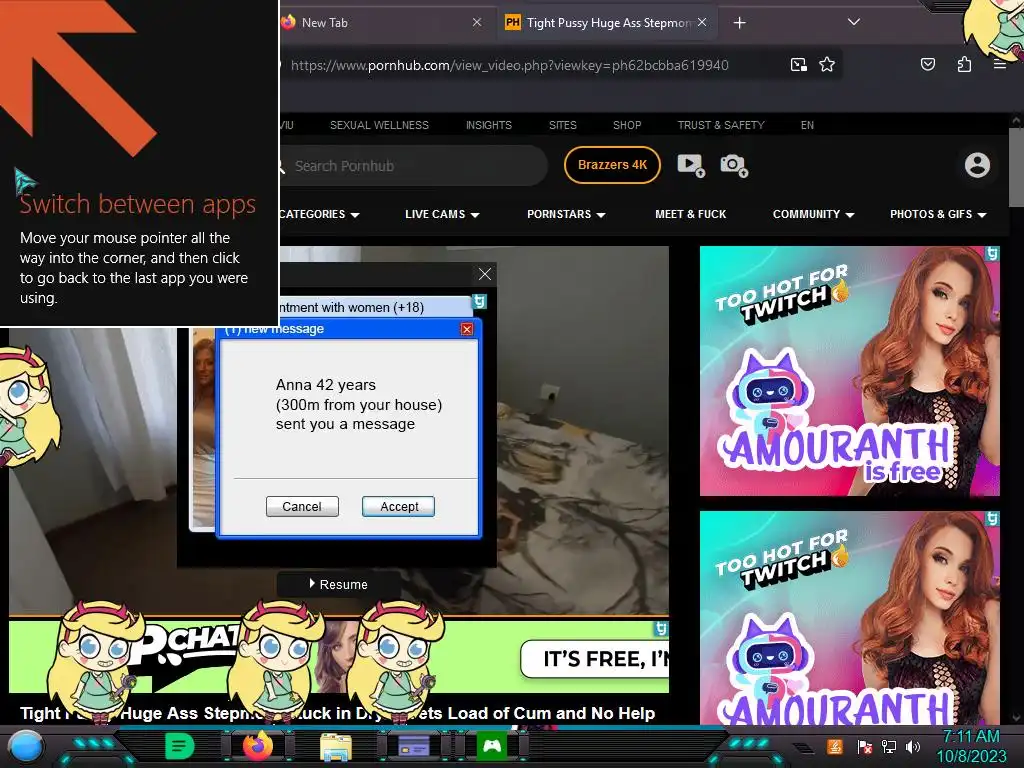This screenshot has height=768, width=1024.
Task: Click the upload video icon
Action: (690, 165)
